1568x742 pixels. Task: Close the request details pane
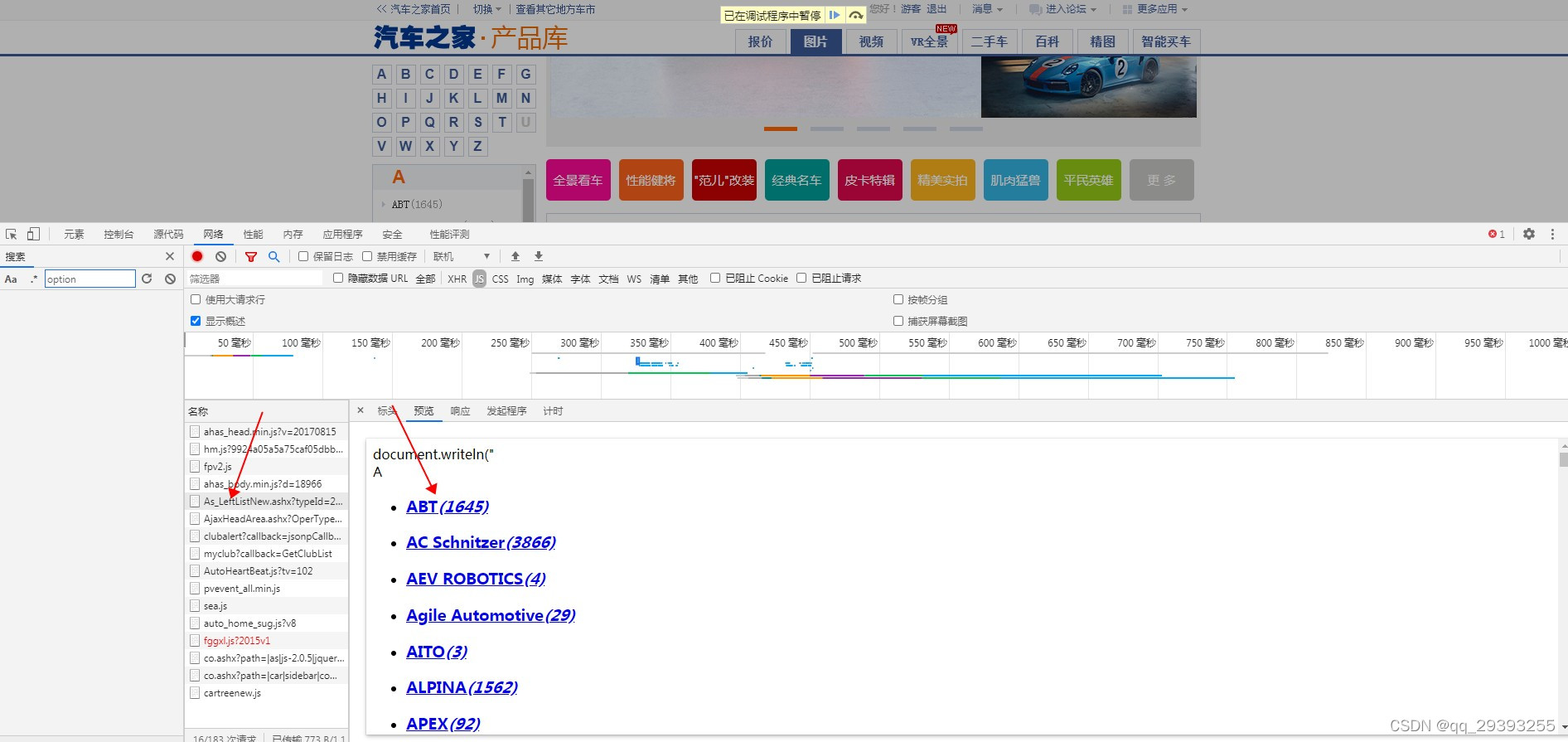[361, 410]
